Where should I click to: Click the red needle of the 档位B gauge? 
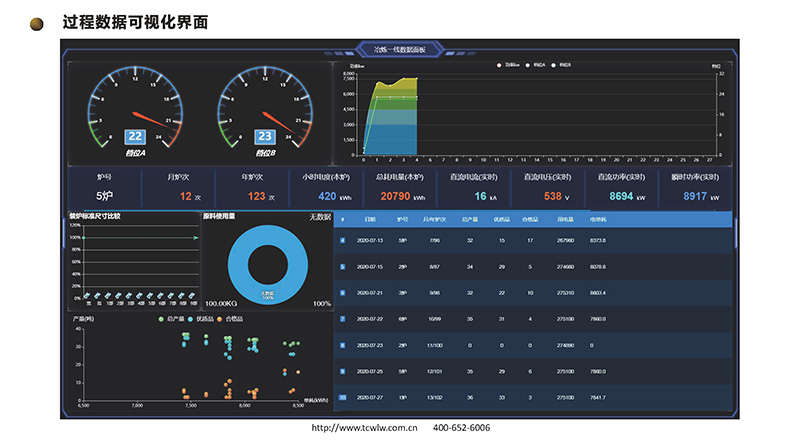point(280,121)
